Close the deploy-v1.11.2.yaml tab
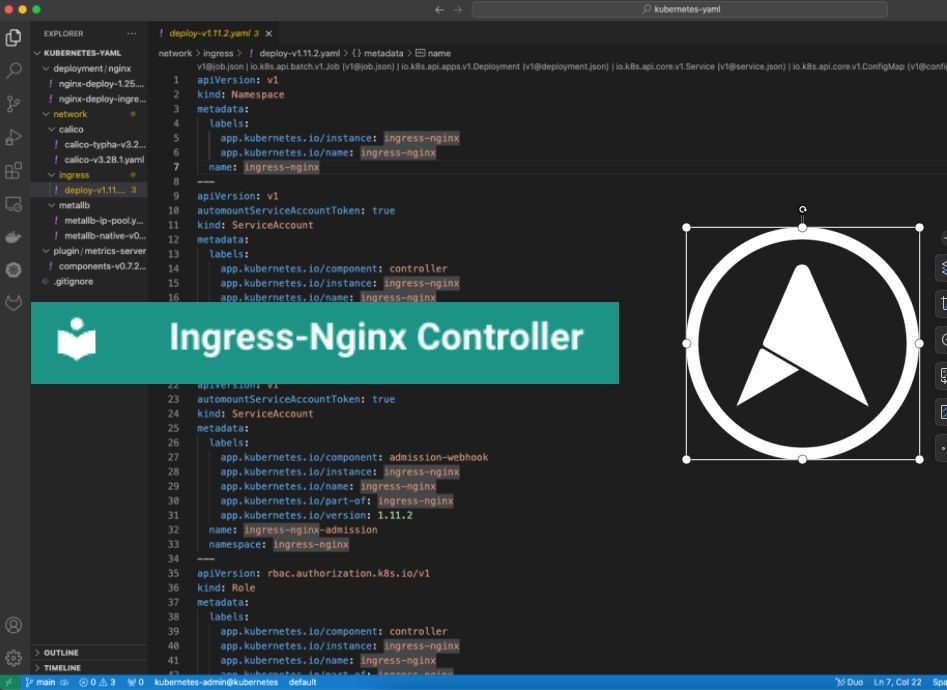 pos(269,34)
